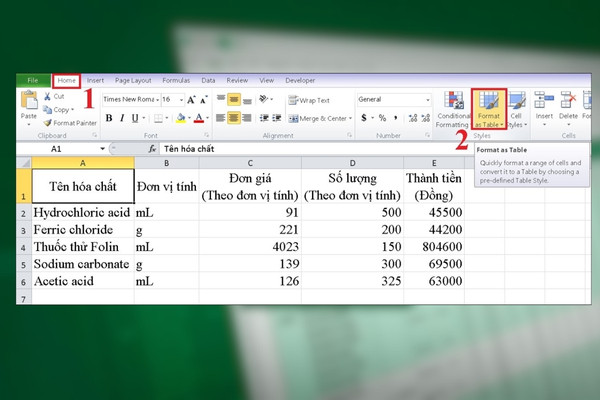This screenshot has width=600, height=400.
Task: Open Format as Table gallery
Action: 489,109
